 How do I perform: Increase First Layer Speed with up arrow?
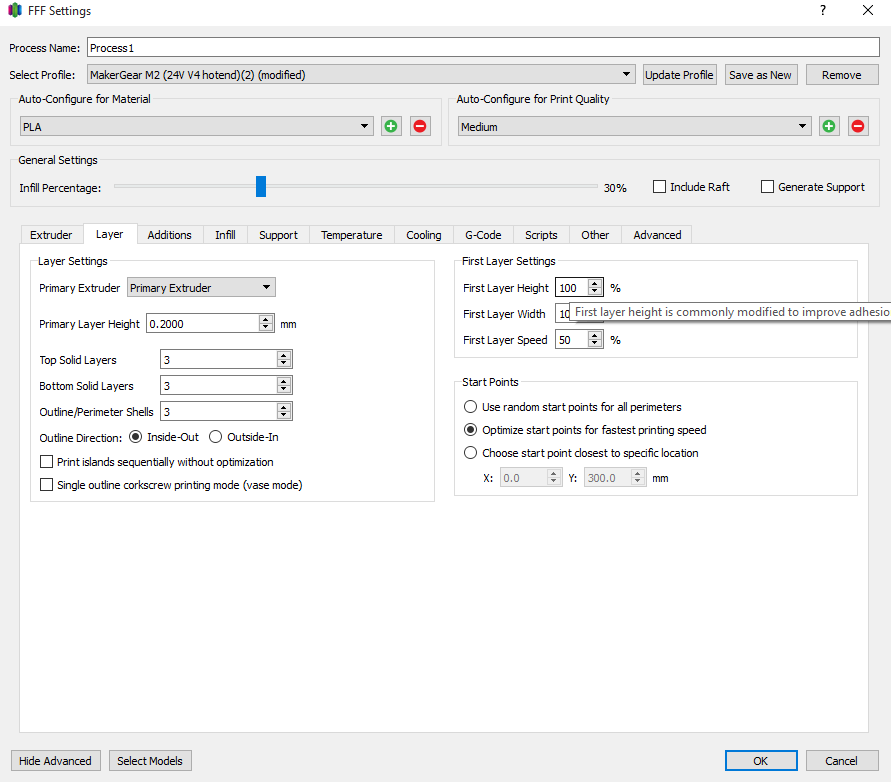(595, 335)
